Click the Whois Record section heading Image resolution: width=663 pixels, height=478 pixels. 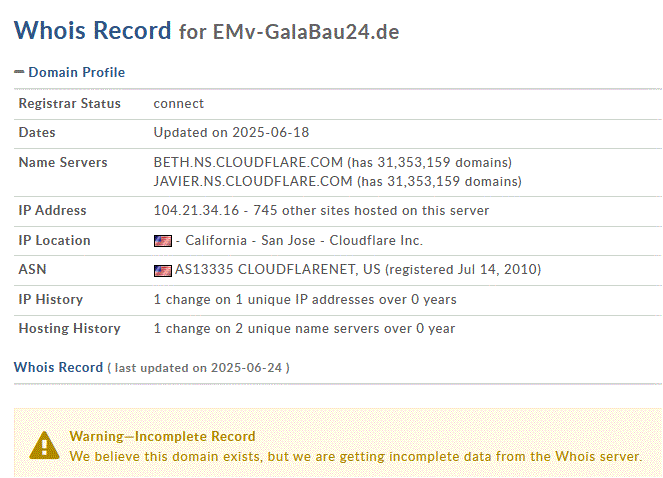point(58,367)
